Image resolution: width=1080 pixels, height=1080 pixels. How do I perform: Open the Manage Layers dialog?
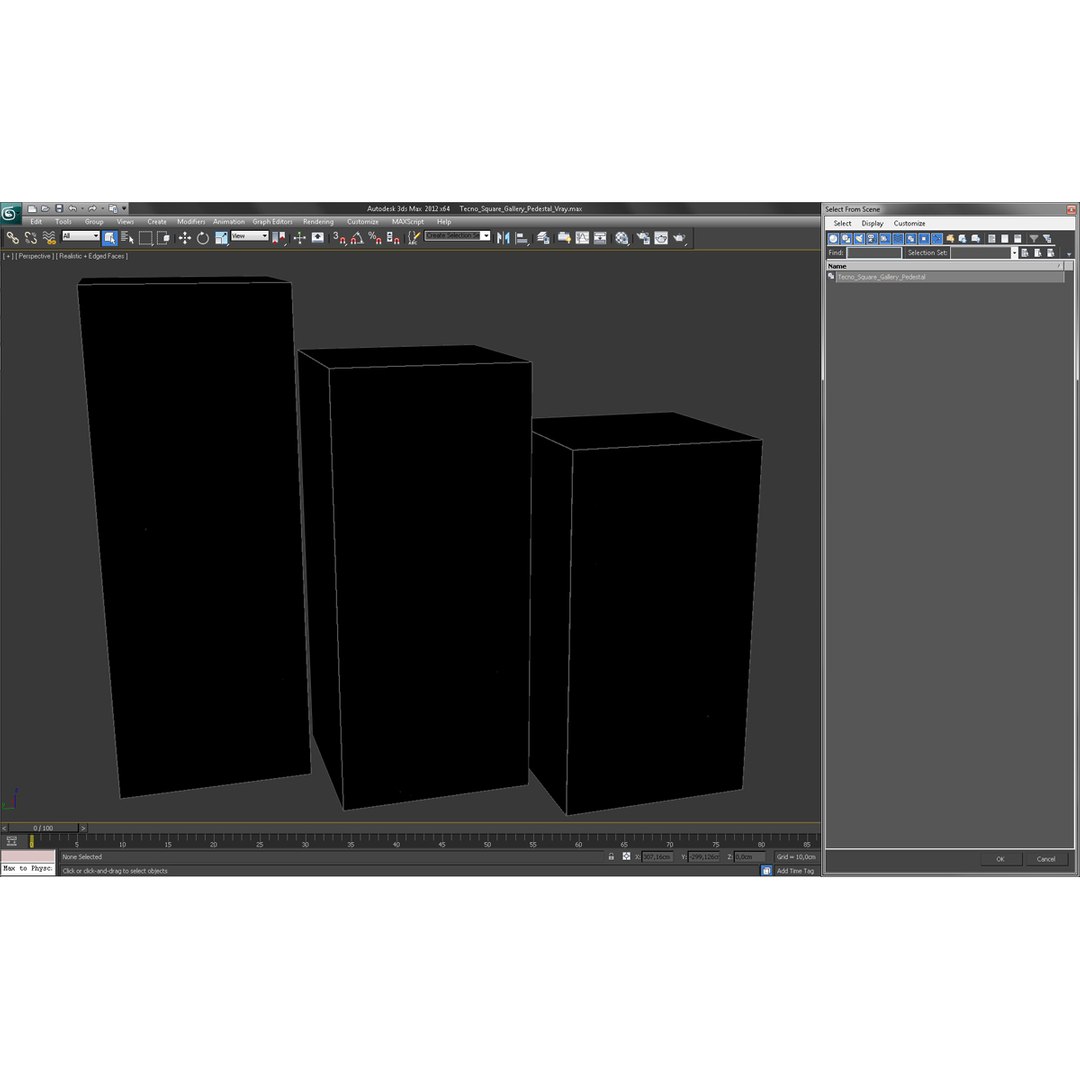[543, 238]
